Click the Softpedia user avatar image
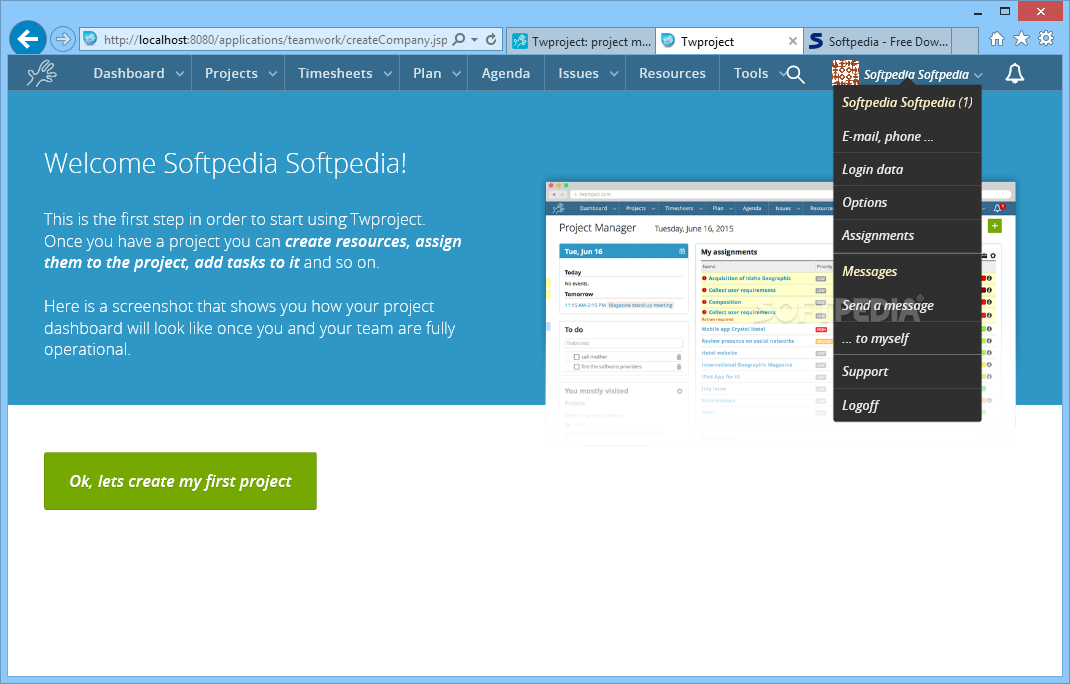This screenshot has width=1070, height=684. 845,73
